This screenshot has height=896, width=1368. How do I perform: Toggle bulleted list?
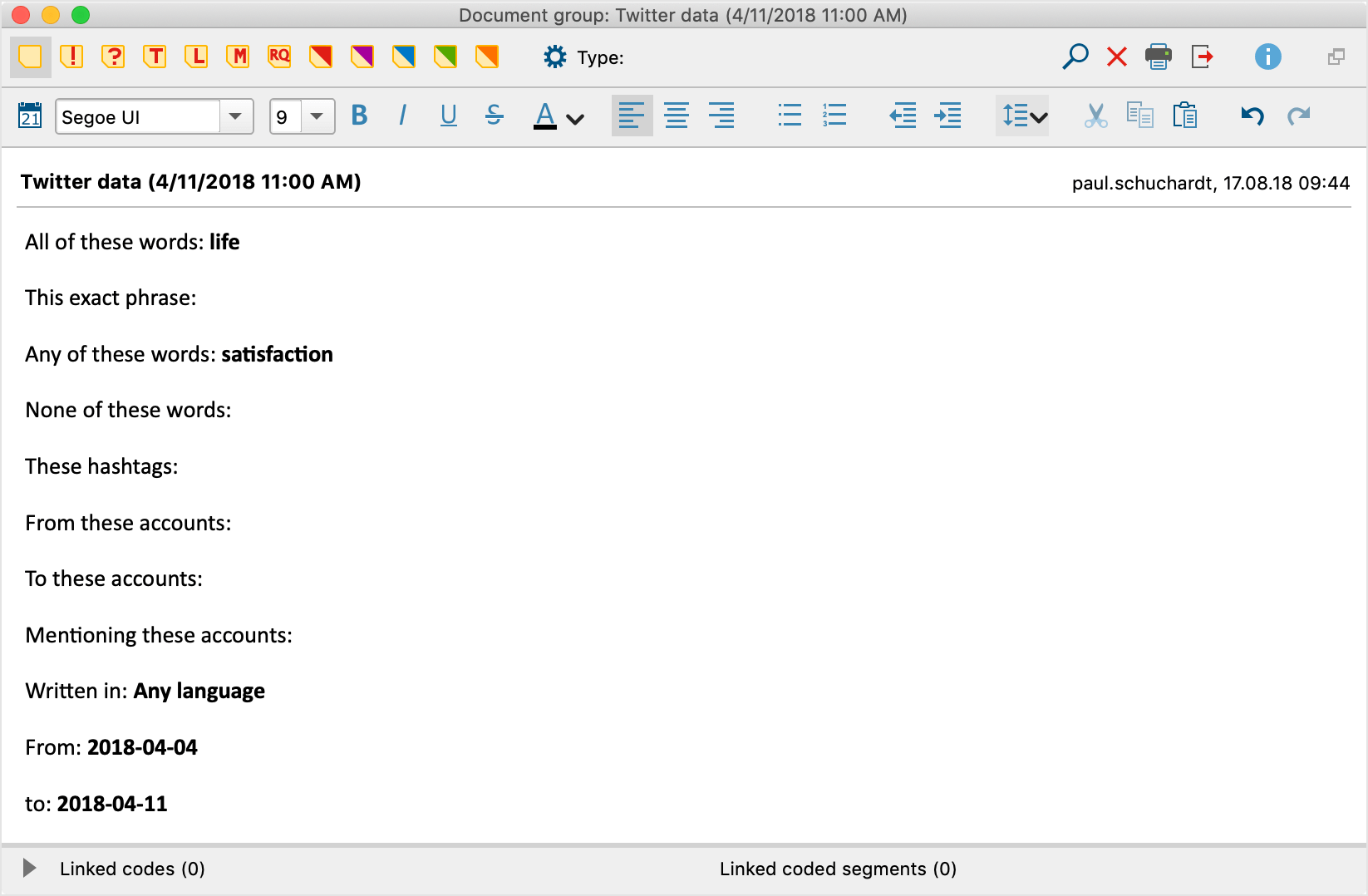point(790,116)
